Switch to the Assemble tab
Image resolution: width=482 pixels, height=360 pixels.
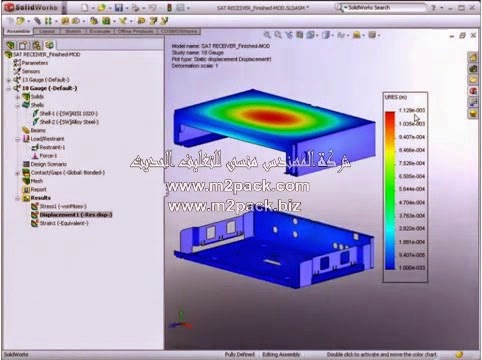click(18, 31)
